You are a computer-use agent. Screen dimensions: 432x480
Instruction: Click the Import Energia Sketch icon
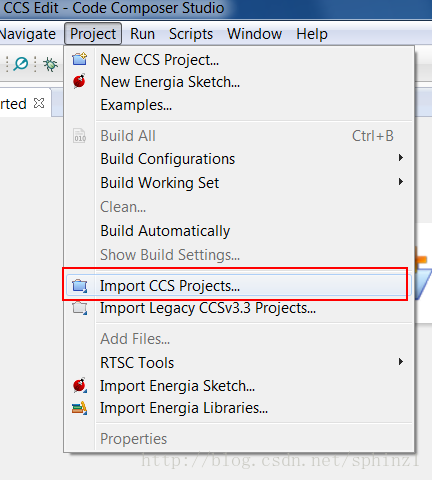coord(80,385)
